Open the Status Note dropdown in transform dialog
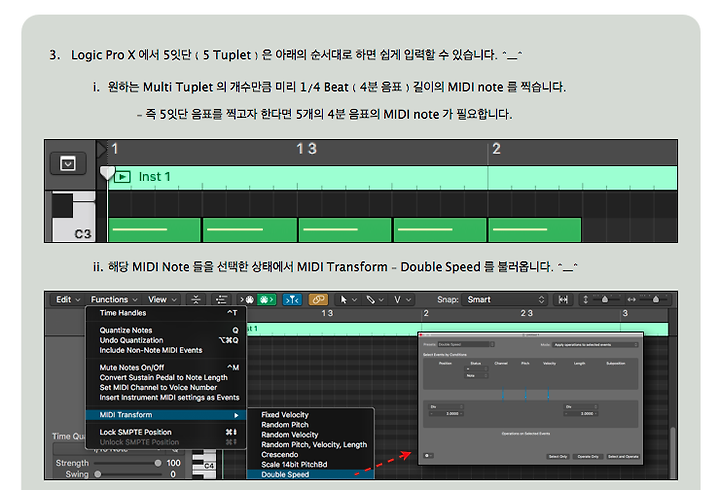Image resolution: width=720 pixels, height=490 pixels. tap(476, 376)
